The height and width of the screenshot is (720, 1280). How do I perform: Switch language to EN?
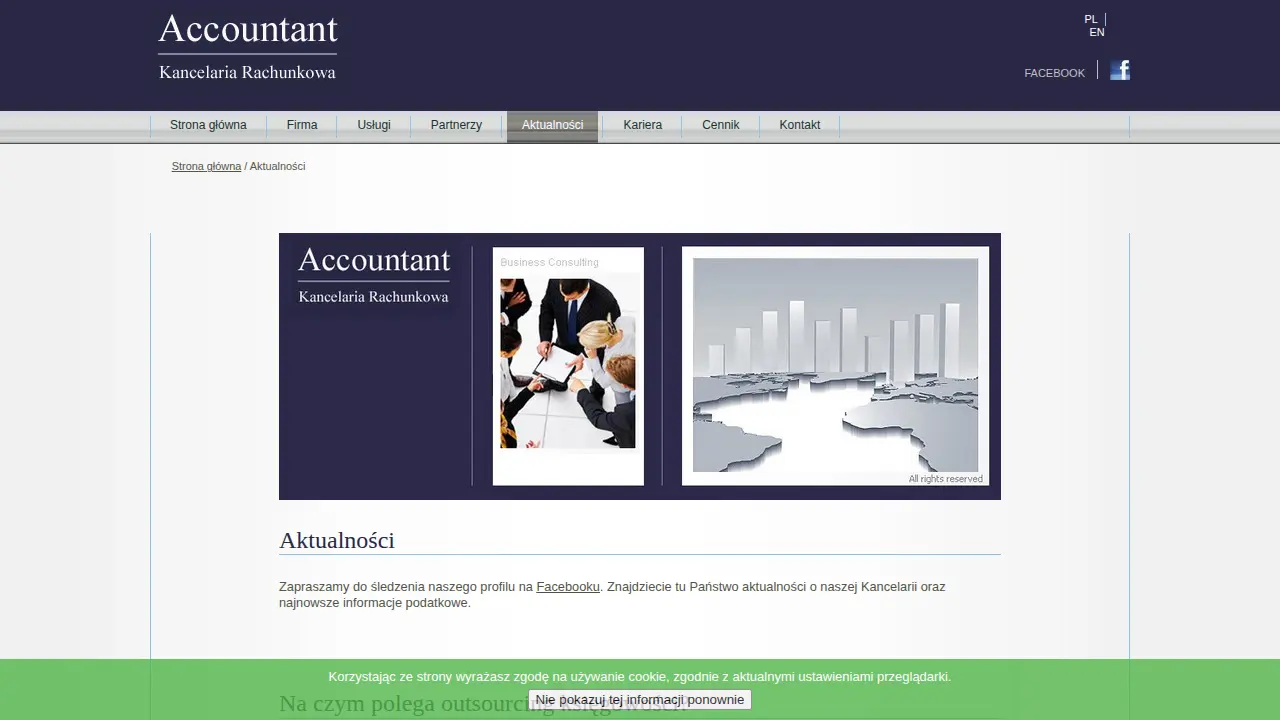click(1097, 32)
